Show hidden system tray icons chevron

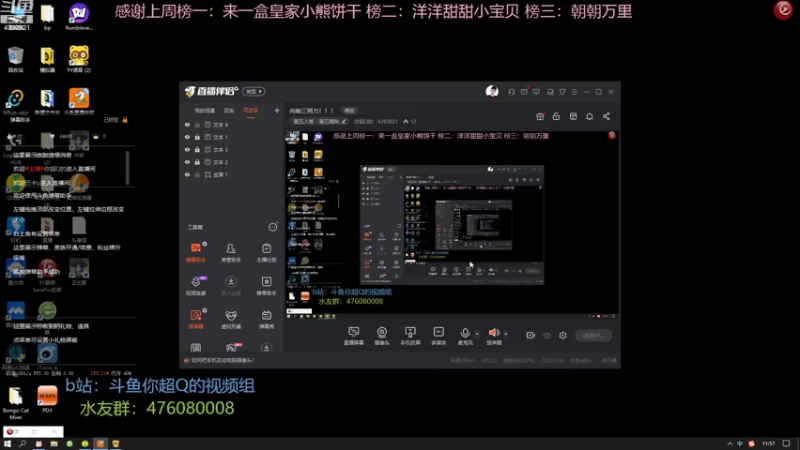tap(730, 444)
